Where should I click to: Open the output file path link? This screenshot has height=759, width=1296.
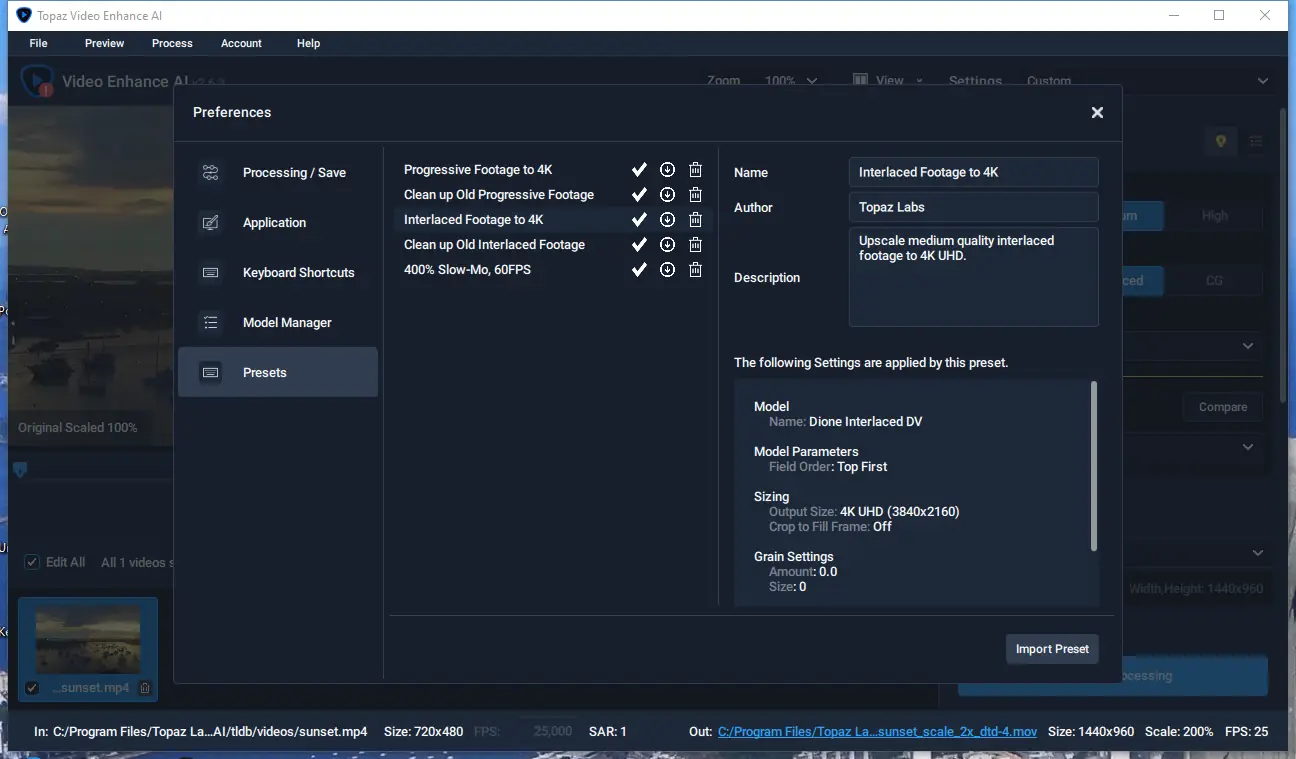878,732
